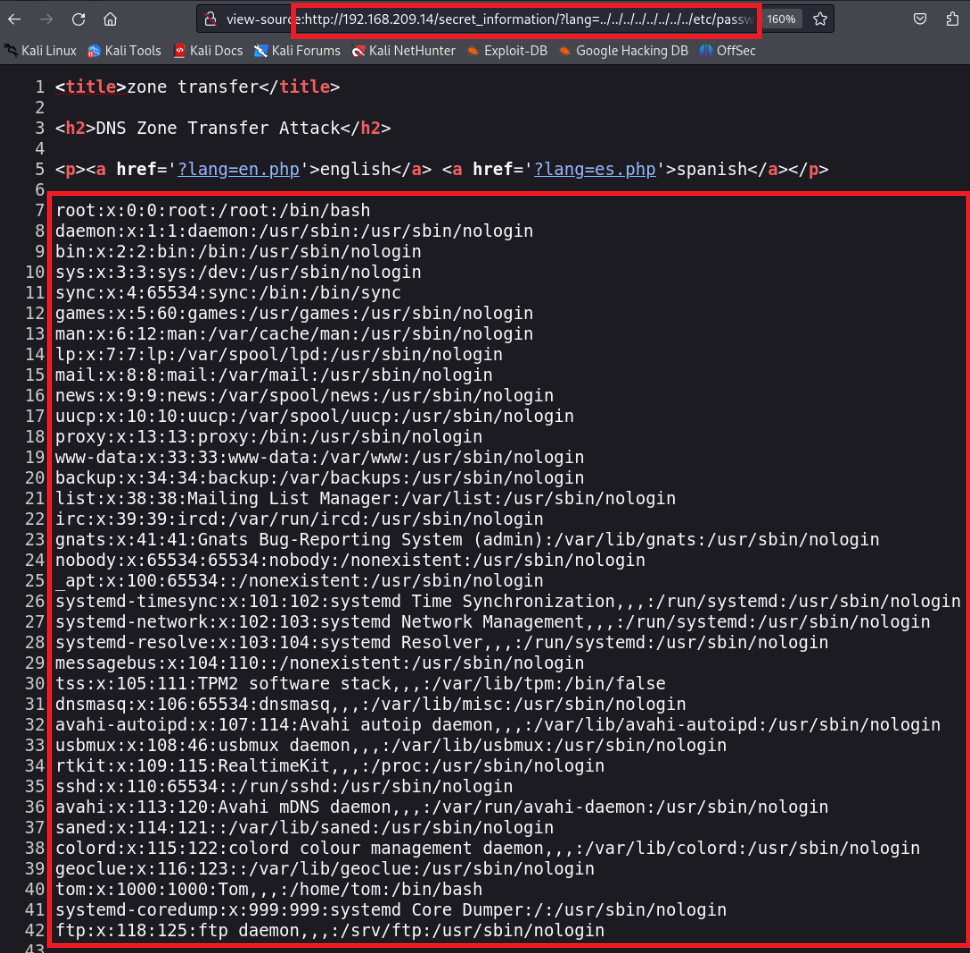This screenshot has width=970, height=953.
Task: Open the extensions toolbar icon
Action: coord(953,19)
